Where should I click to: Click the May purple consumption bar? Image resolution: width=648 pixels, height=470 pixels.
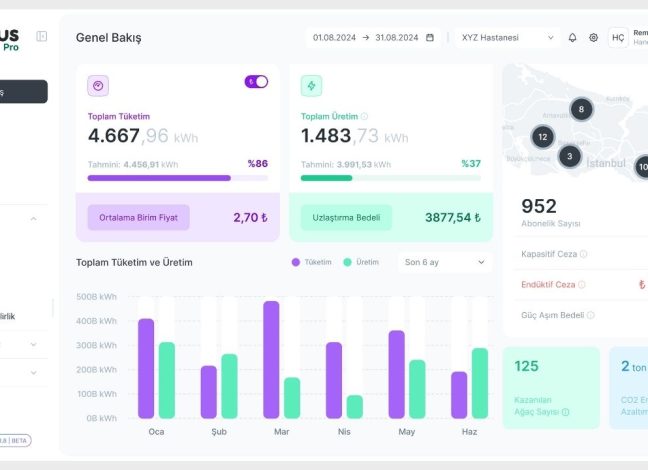click(397, 375)
